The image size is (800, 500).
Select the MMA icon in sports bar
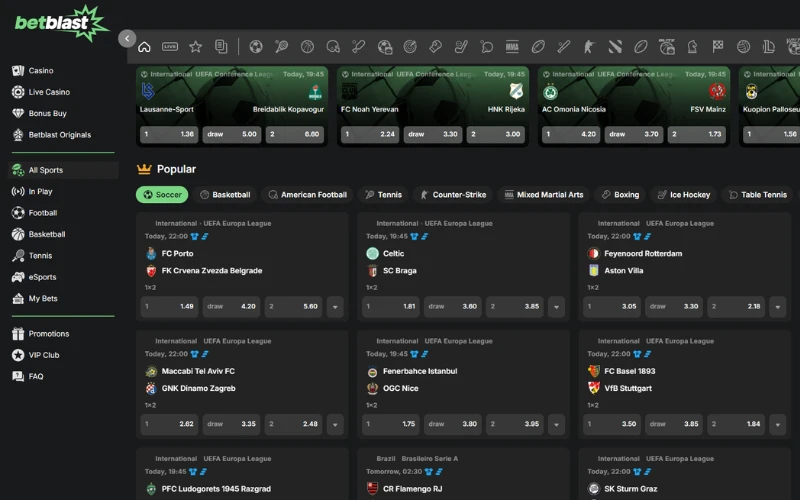(x=512, y=47)
